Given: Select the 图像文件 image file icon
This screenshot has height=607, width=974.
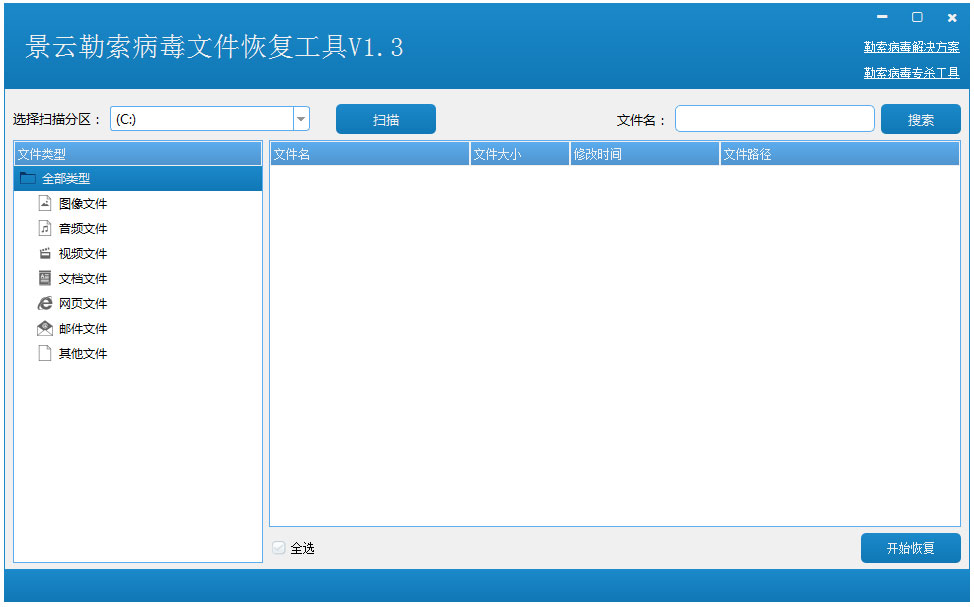Looking at the screenshot, I should pos(45,202).
